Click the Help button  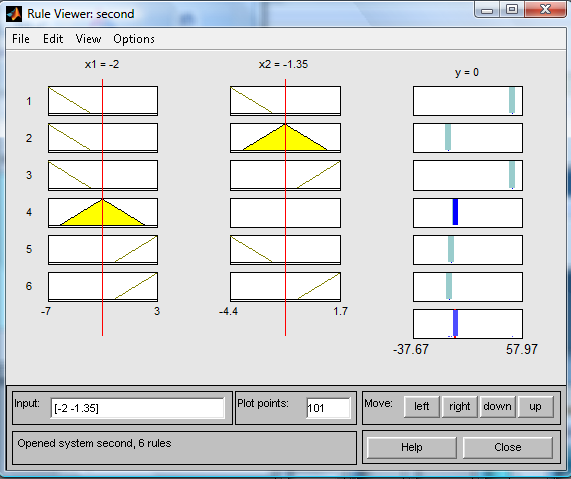[x=411, y=447]
